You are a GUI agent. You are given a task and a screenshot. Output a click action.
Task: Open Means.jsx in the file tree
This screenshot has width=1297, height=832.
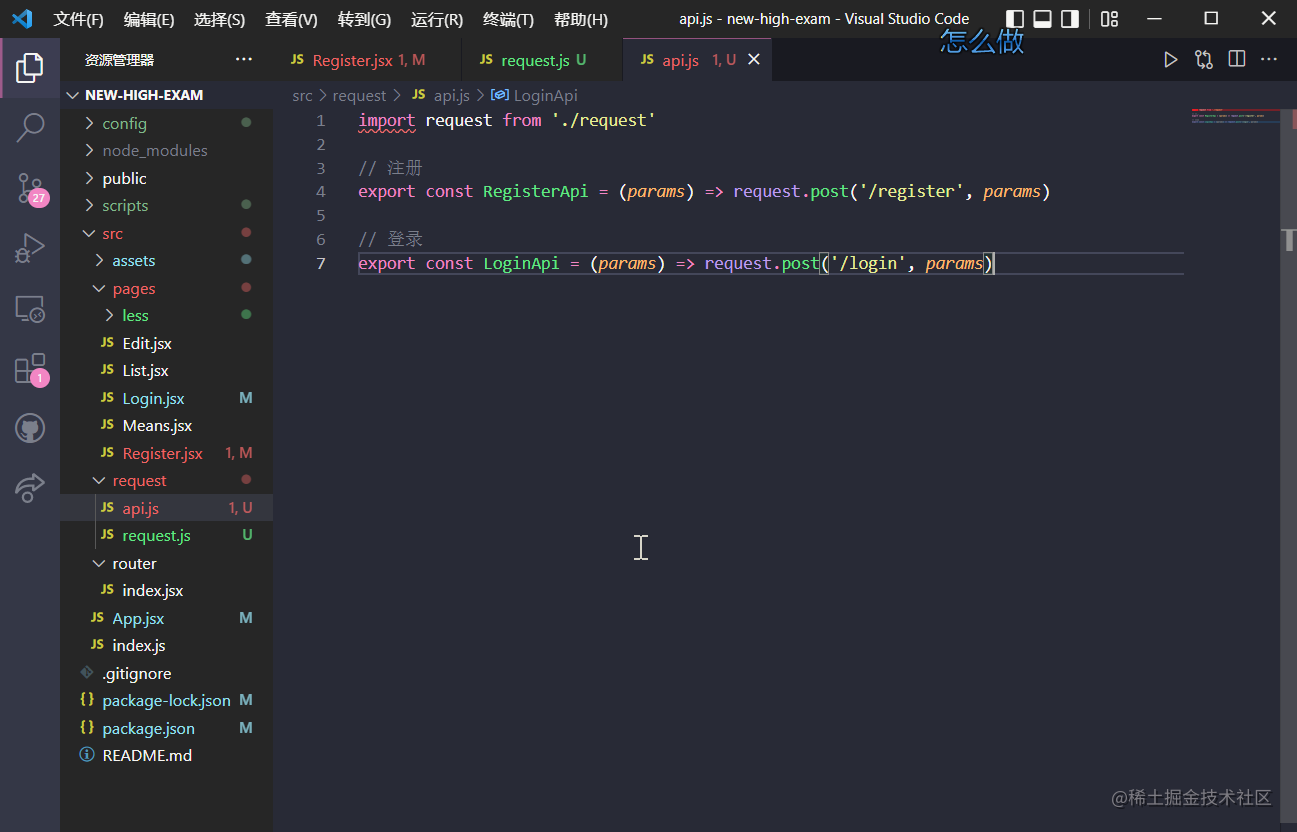coord(157,426)
